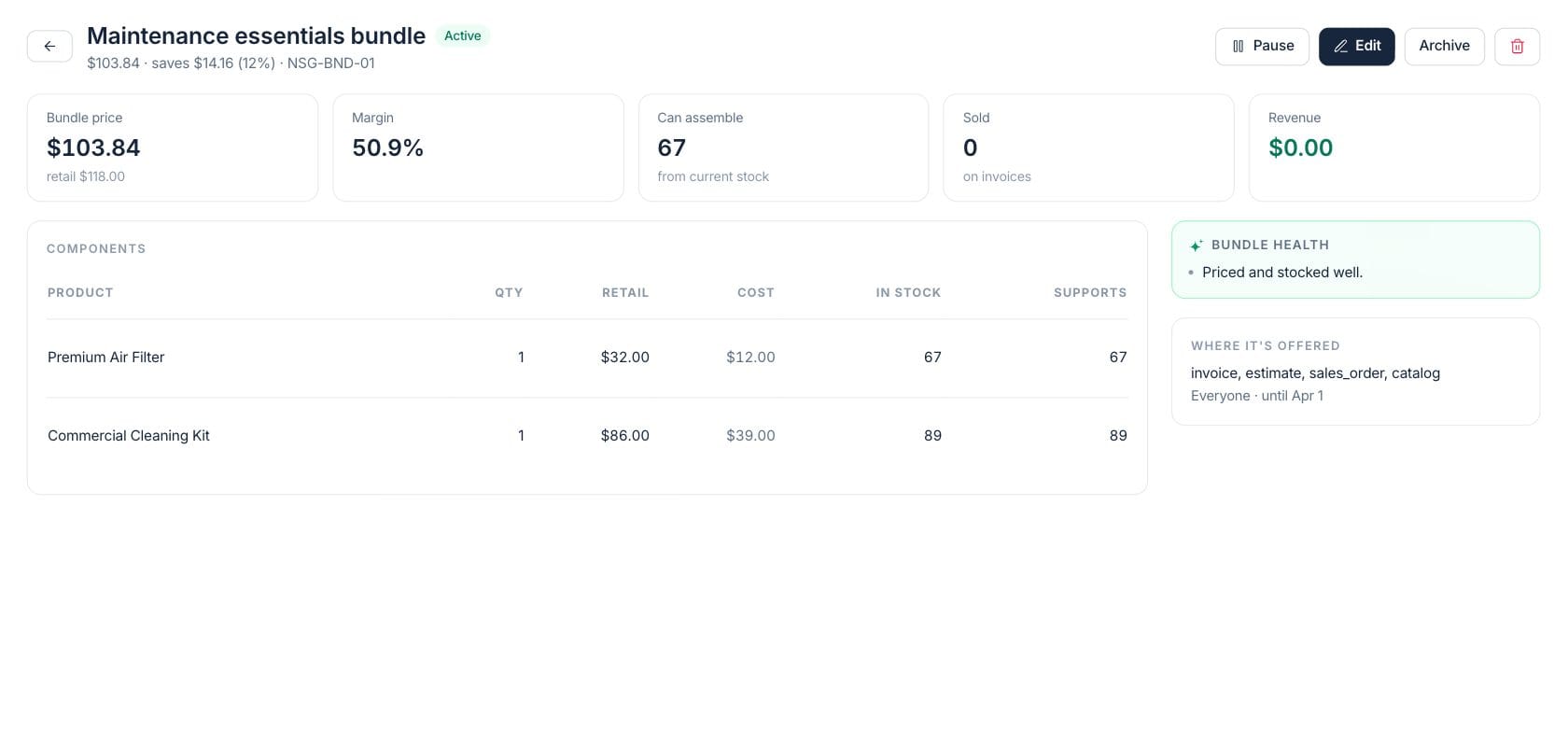
Task: Click the Commercial Cleaning Kit product name
Action: click(x=129, y=436)
